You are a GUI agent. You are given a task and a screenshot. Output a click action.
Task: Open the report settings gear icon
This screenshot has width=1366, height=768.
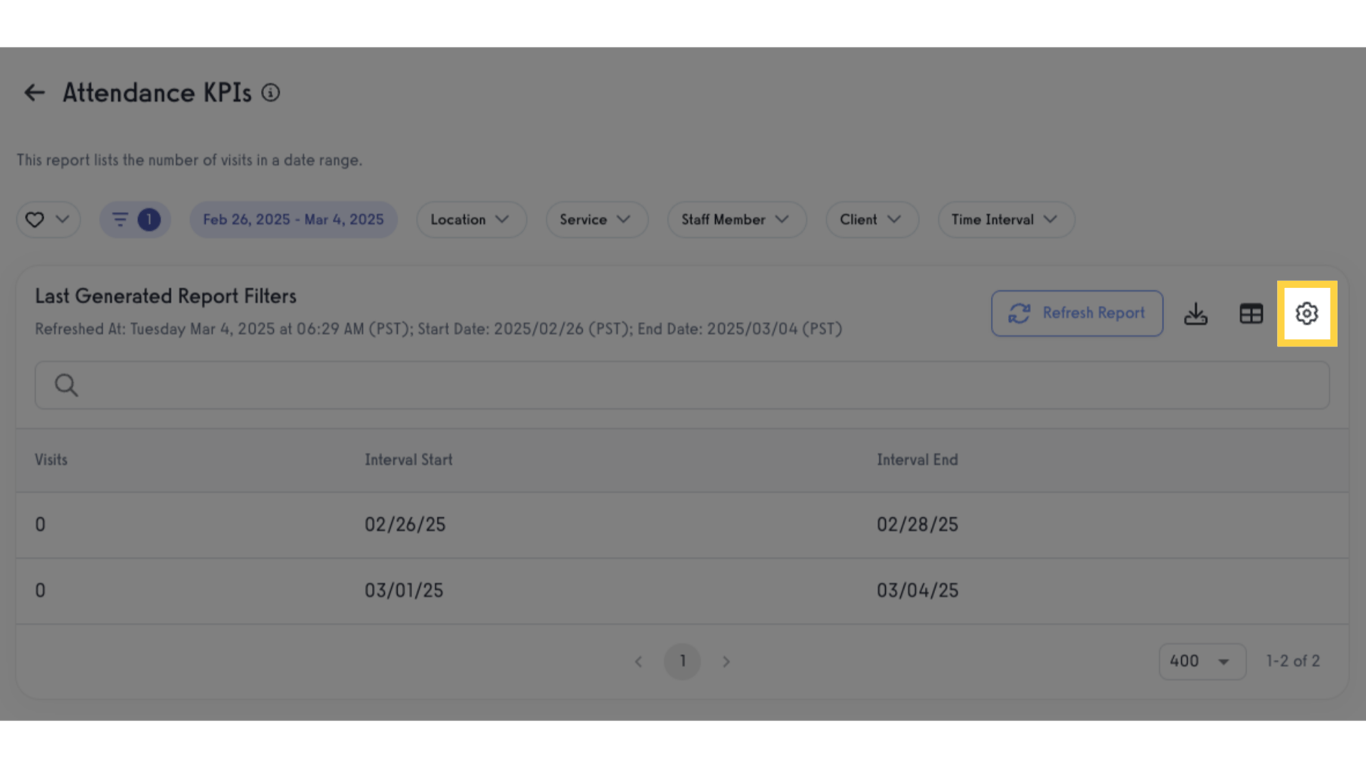1306,313
